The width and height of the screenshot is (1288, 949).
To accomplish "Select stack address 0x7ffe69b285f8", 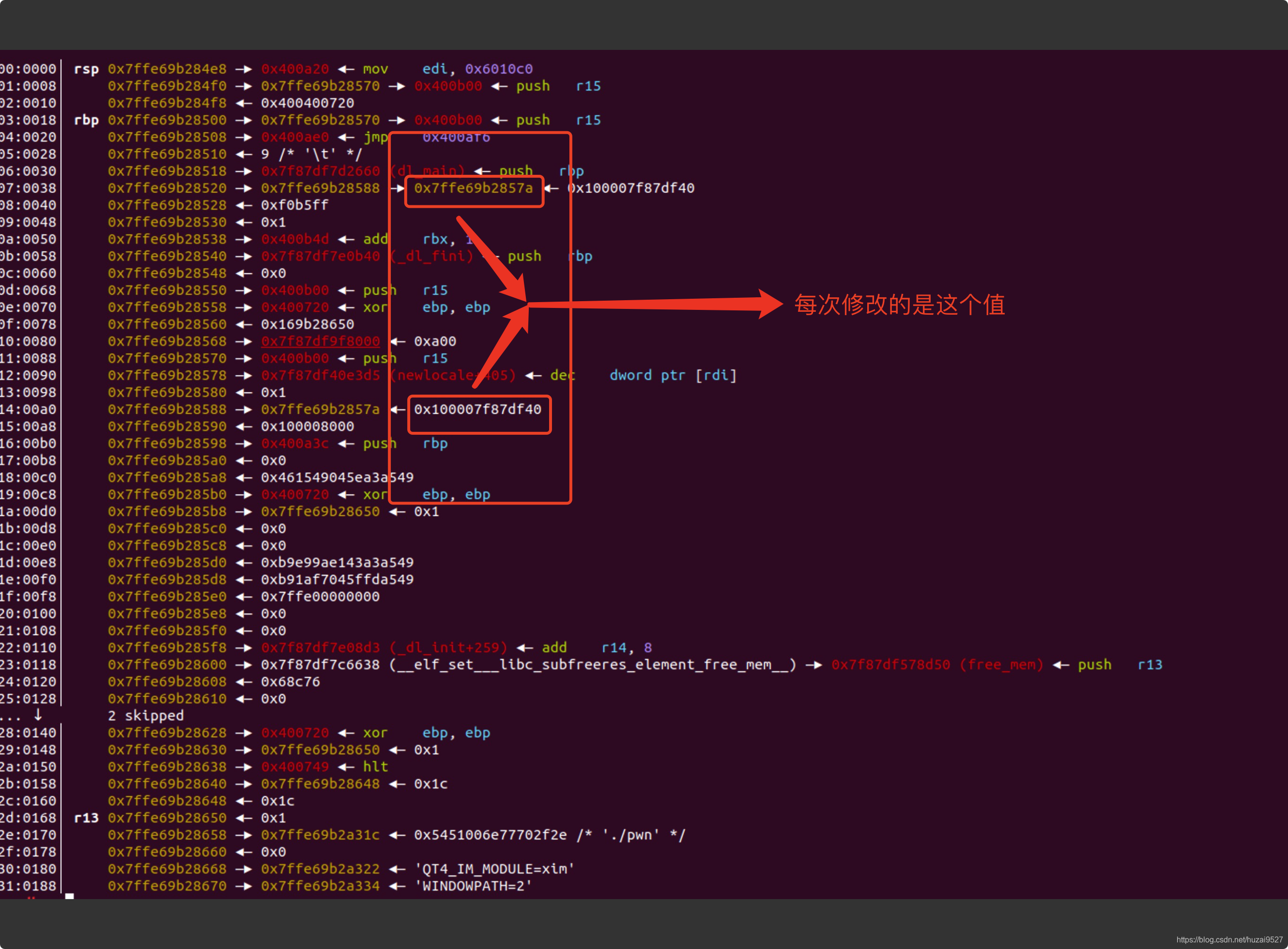I will [x=167, y=647].
